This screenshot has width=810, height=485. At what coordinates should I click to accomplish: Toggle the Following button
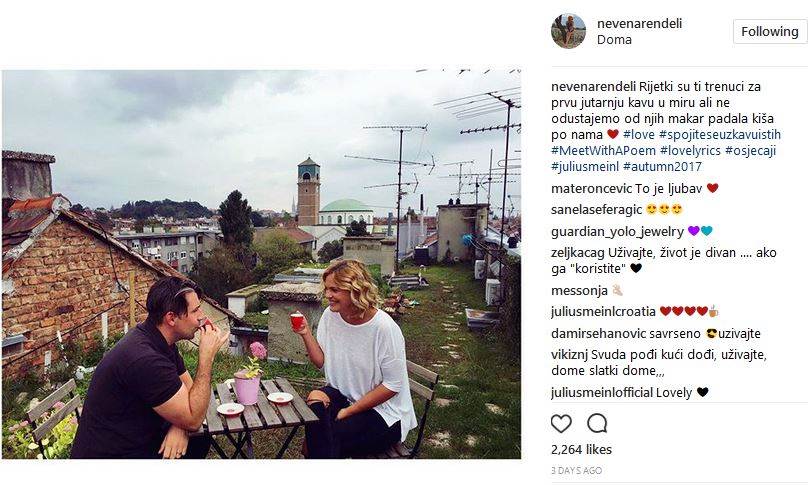point(769,32)
